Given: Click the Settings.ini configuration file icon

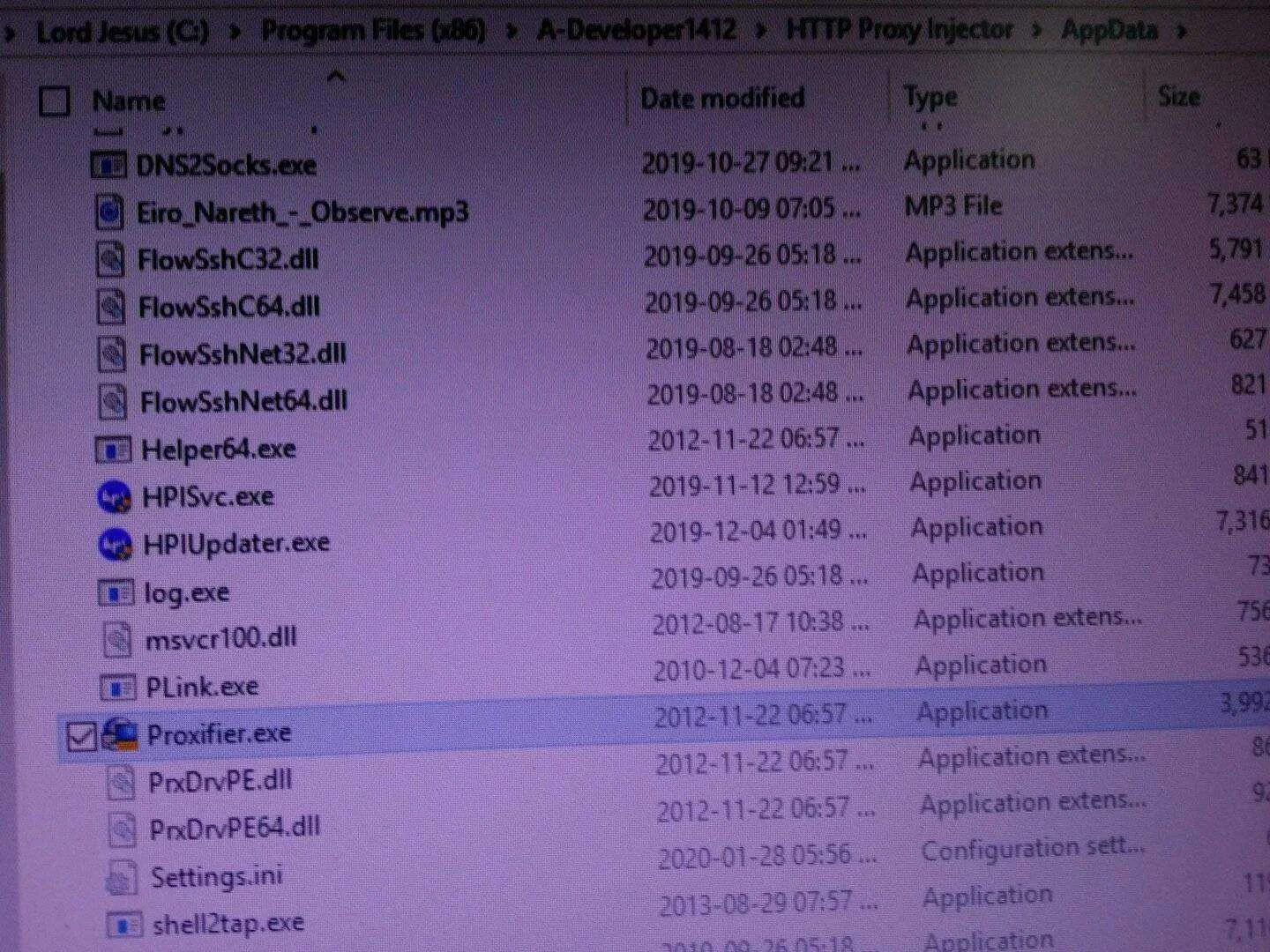Looking at the screenshot, I should tap(122, 876).
